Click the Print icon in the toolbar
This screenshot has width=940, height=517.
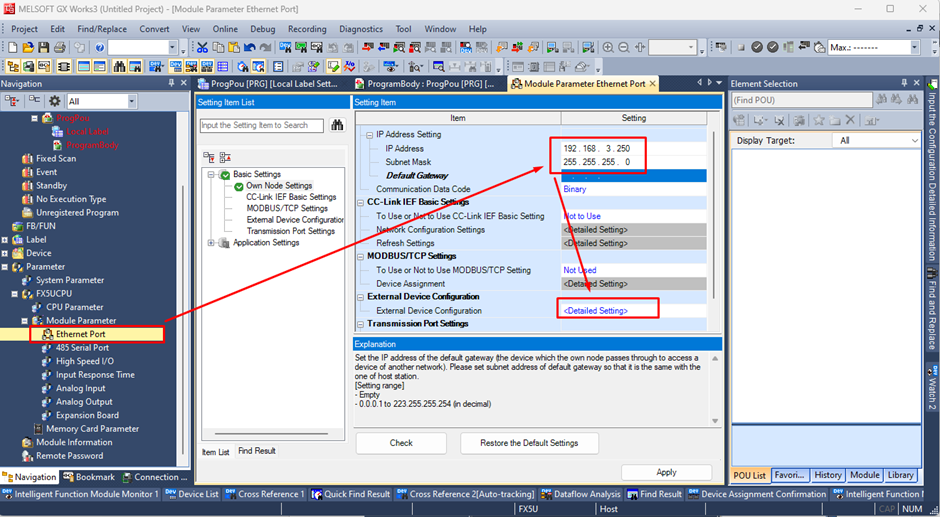[x=59, y=47]
